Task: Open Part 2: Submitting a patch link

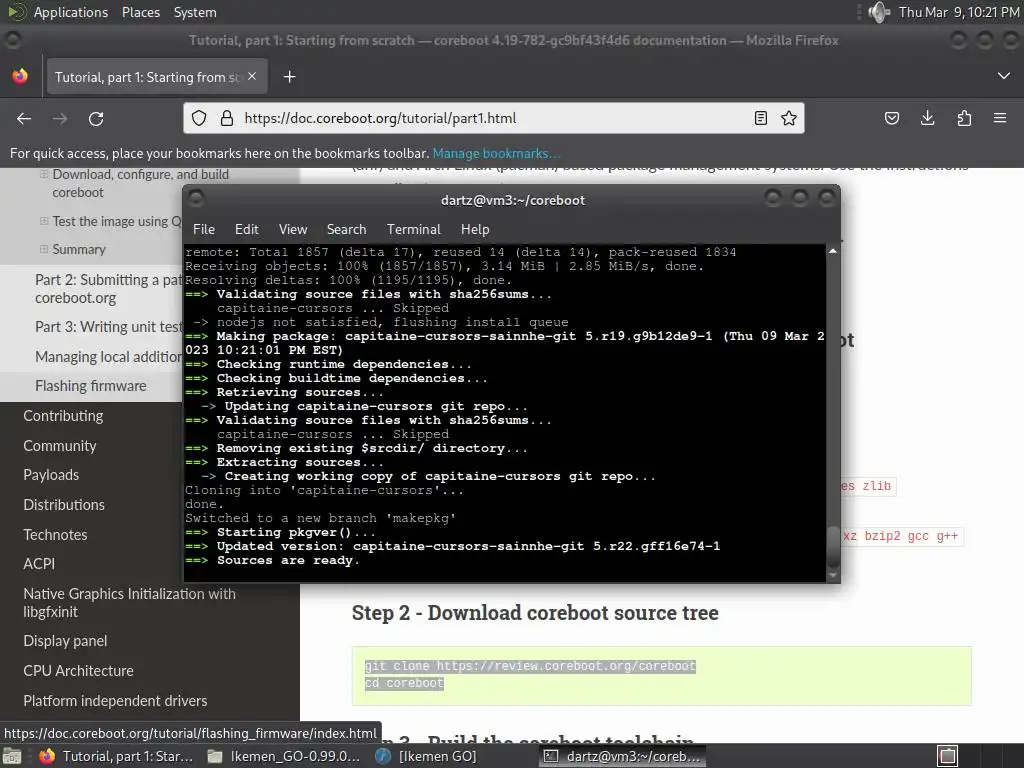Action: (108, 289)
